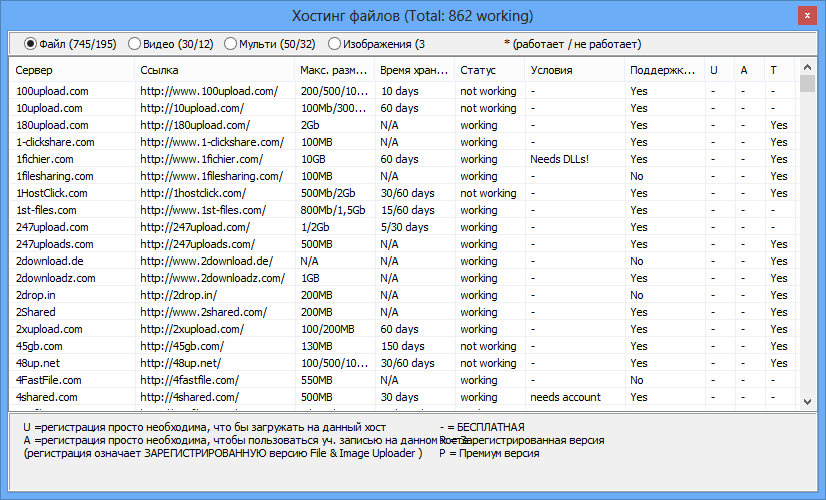Select the 1HostClick.com row
Viewport: 826px width, 500px height.
pos(404,193)
